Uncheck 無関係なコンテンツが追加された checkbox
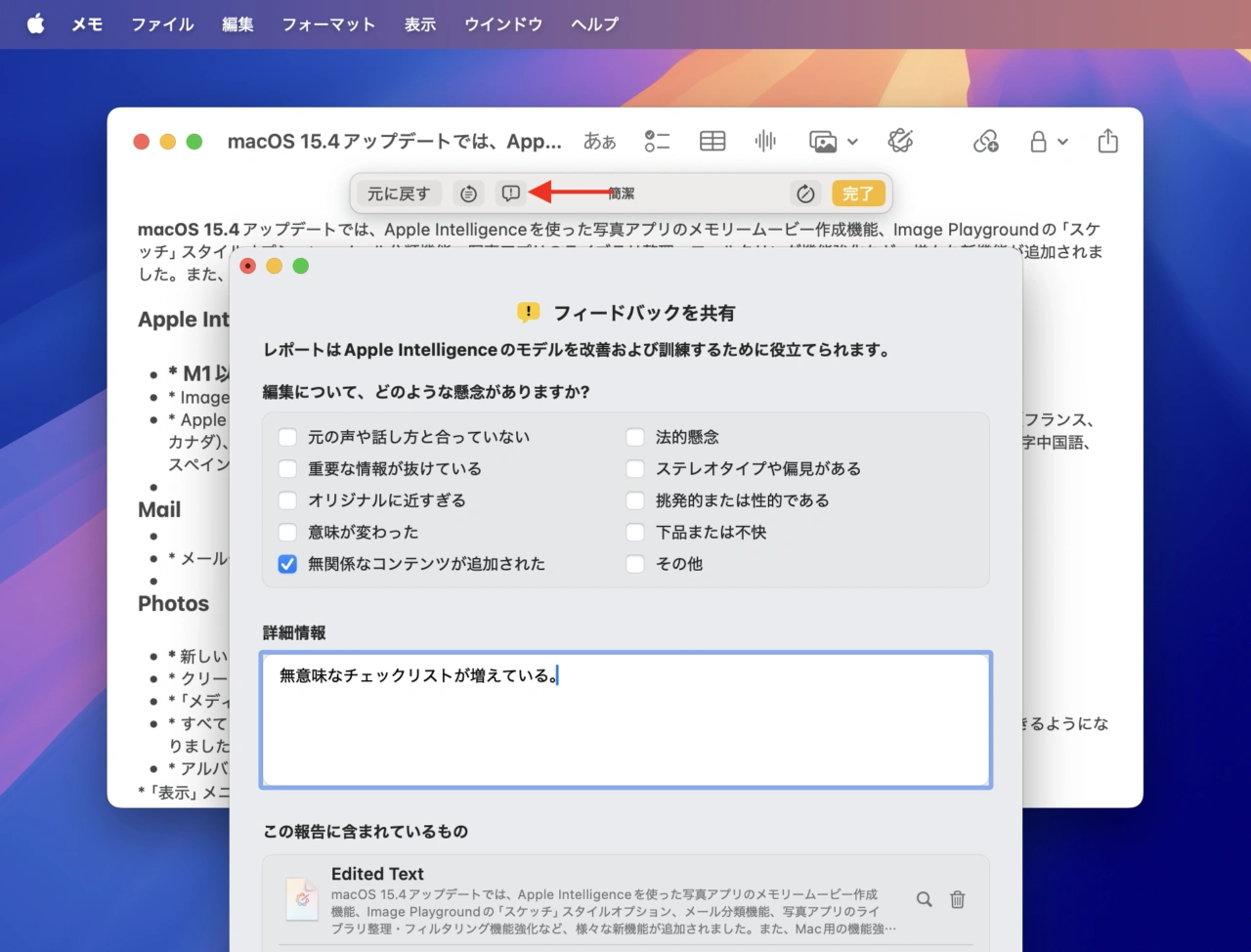Screen dimensions: 1251x952 287,564
